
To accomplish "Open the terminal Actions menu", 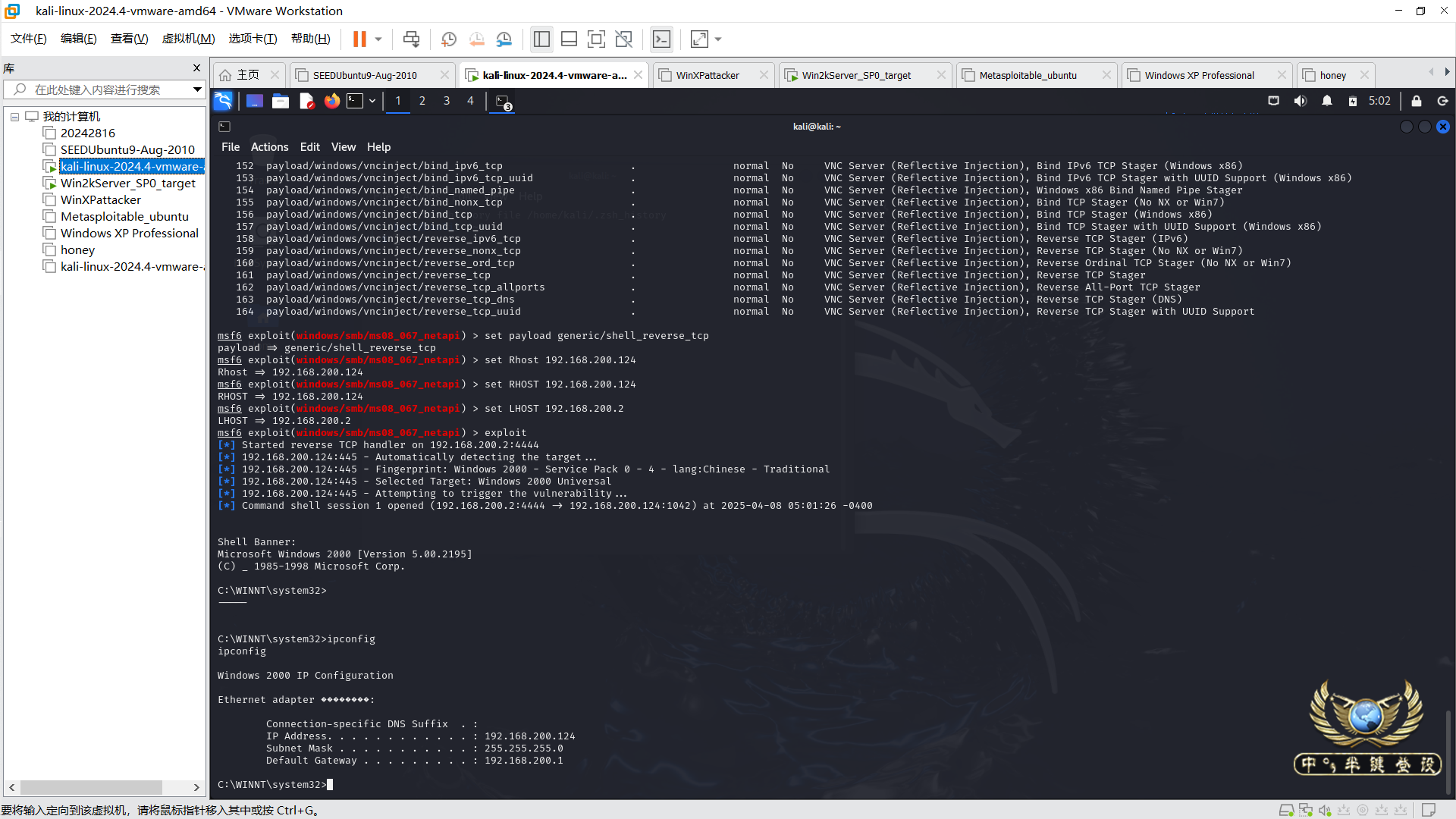I will [269, 147].
